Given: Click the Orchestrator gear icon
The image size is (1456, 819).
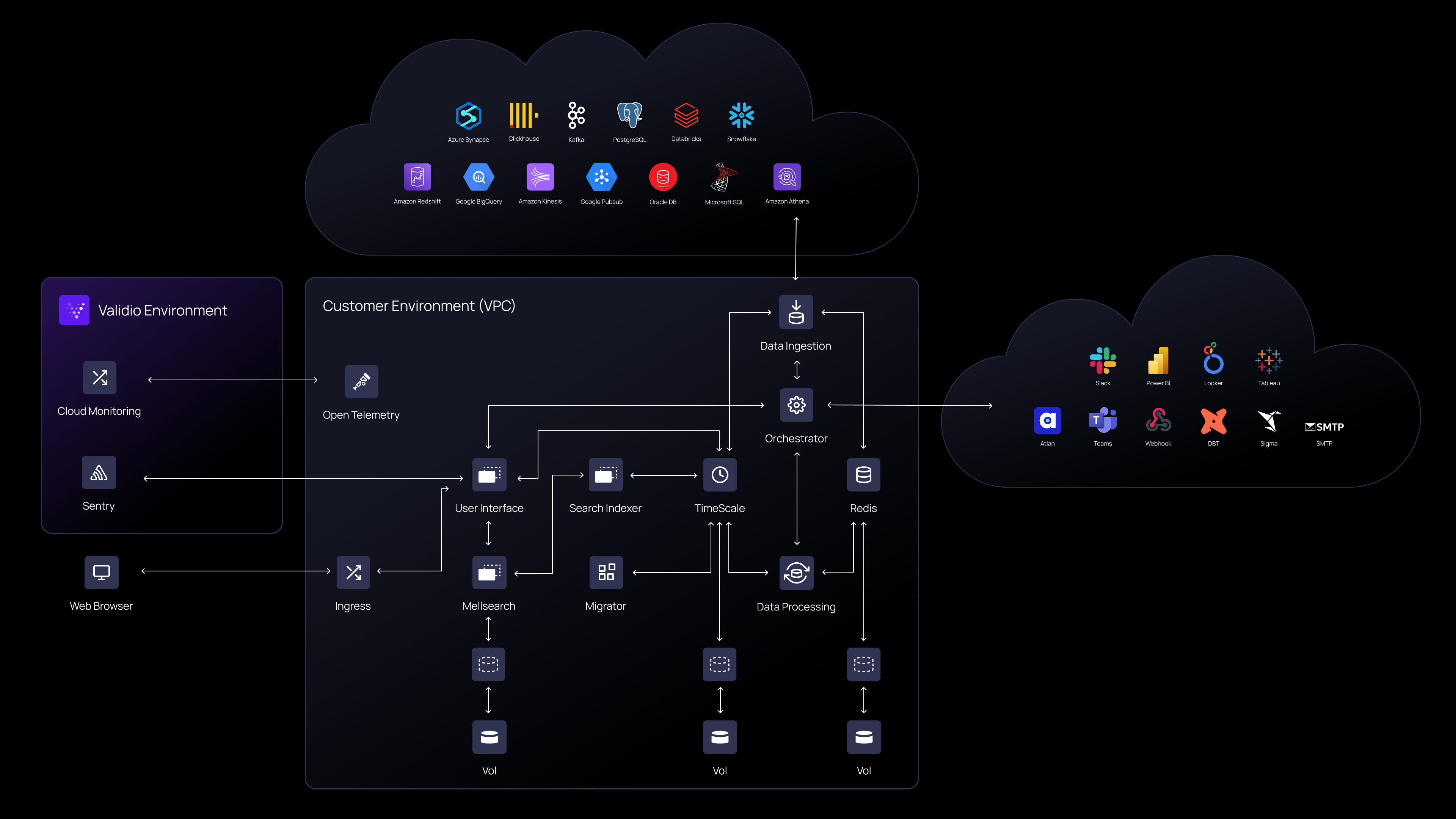Looking at the screenshot, I should point(796,405).
